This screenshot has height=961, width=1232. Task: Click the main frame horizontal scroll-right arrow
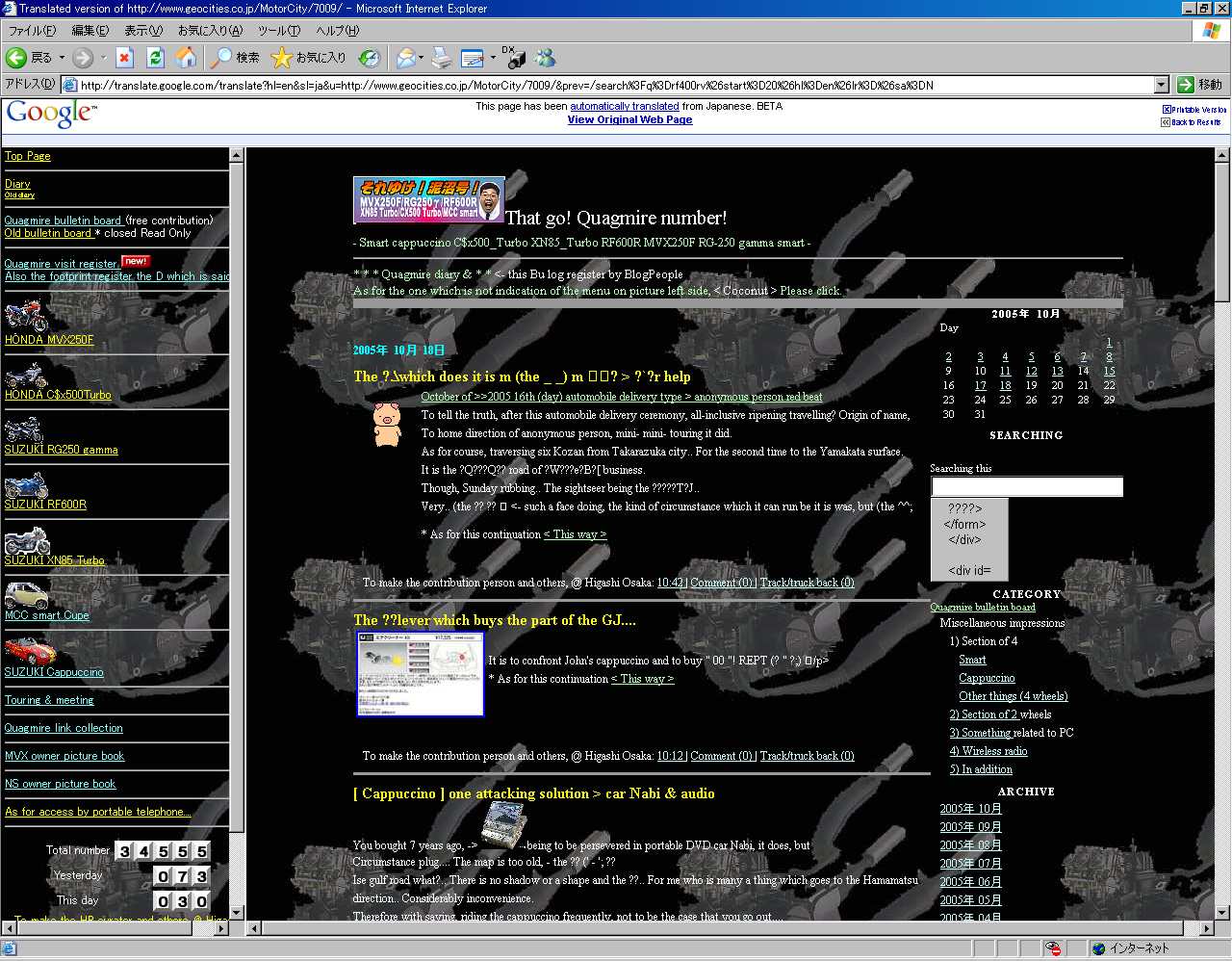1207,928
